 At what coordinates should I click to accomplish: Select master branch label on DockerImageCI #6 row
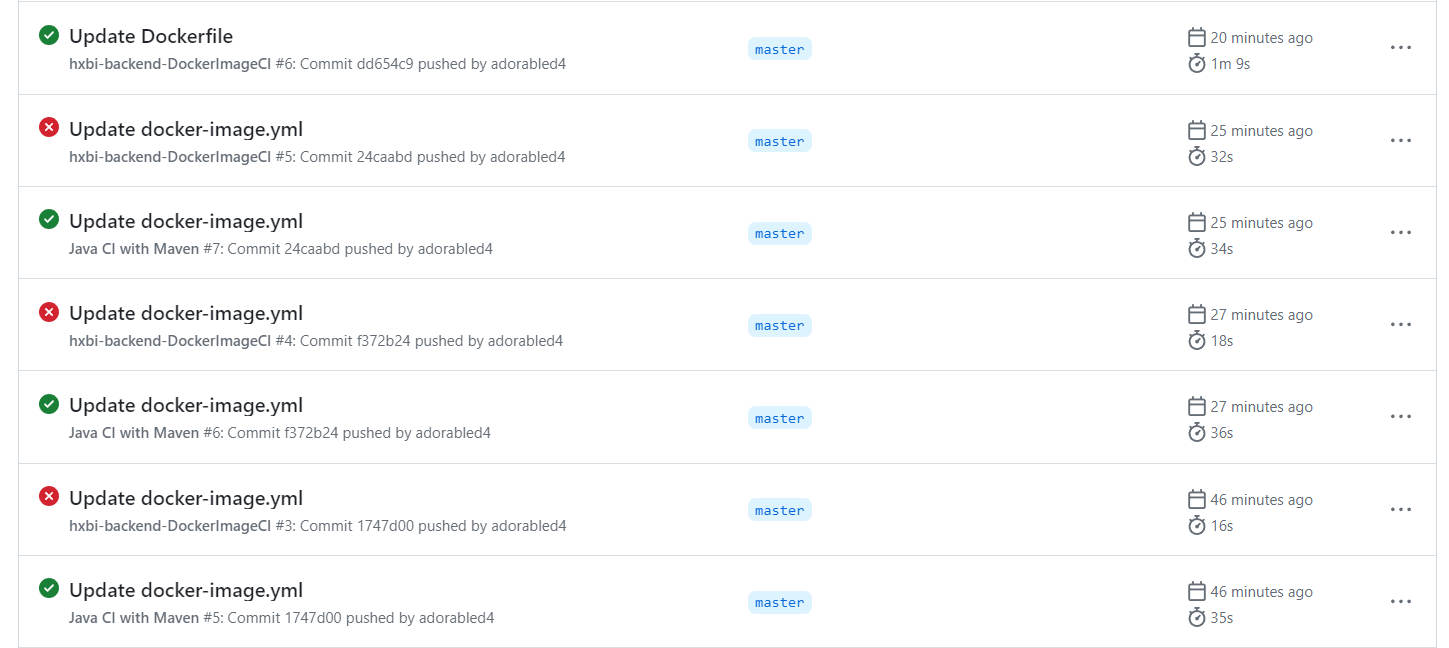pos(779,49)
